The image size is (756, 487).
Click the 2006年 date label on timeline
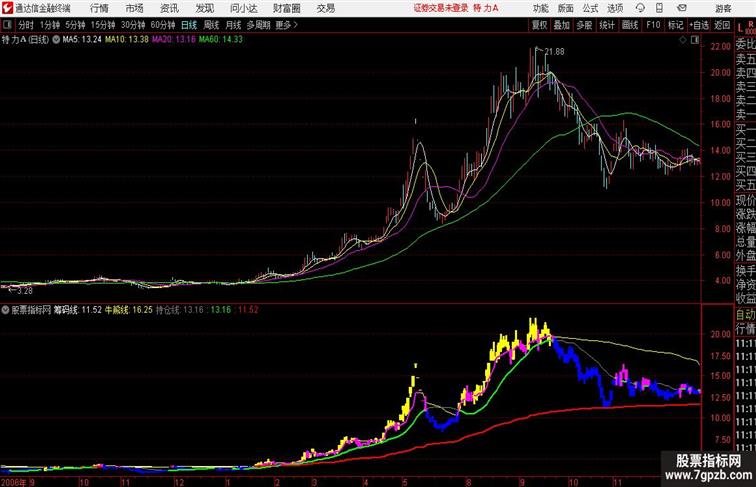[14, 482]
